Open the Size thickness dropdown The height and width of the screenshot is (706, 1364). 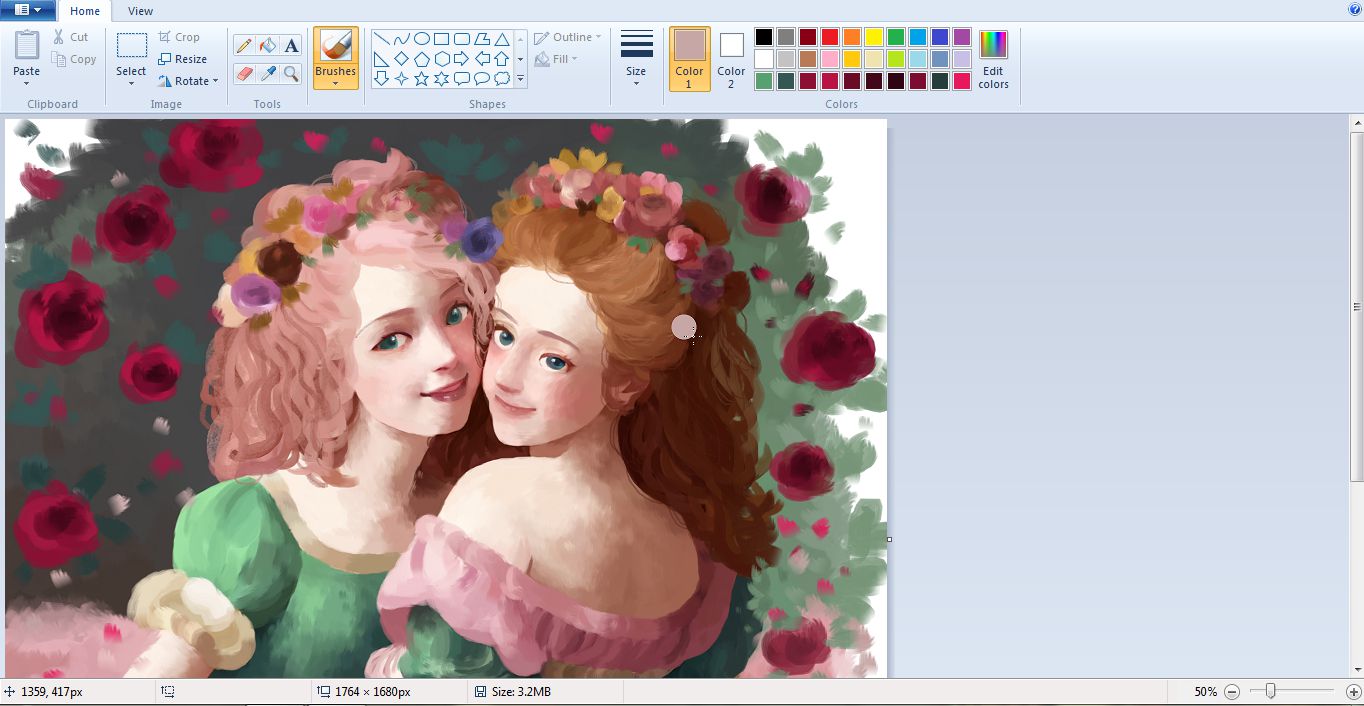[636, 58]
